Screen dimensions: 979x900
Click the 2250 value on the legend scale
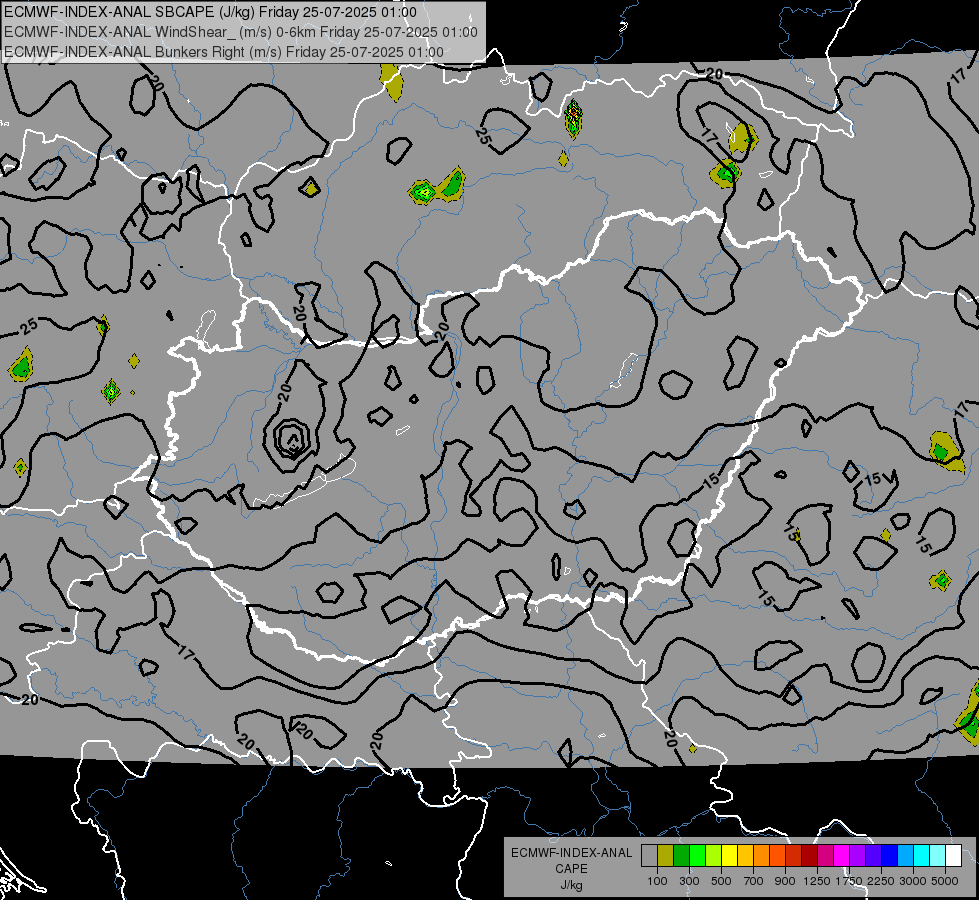pyautogui.click(x=881, y=881)
